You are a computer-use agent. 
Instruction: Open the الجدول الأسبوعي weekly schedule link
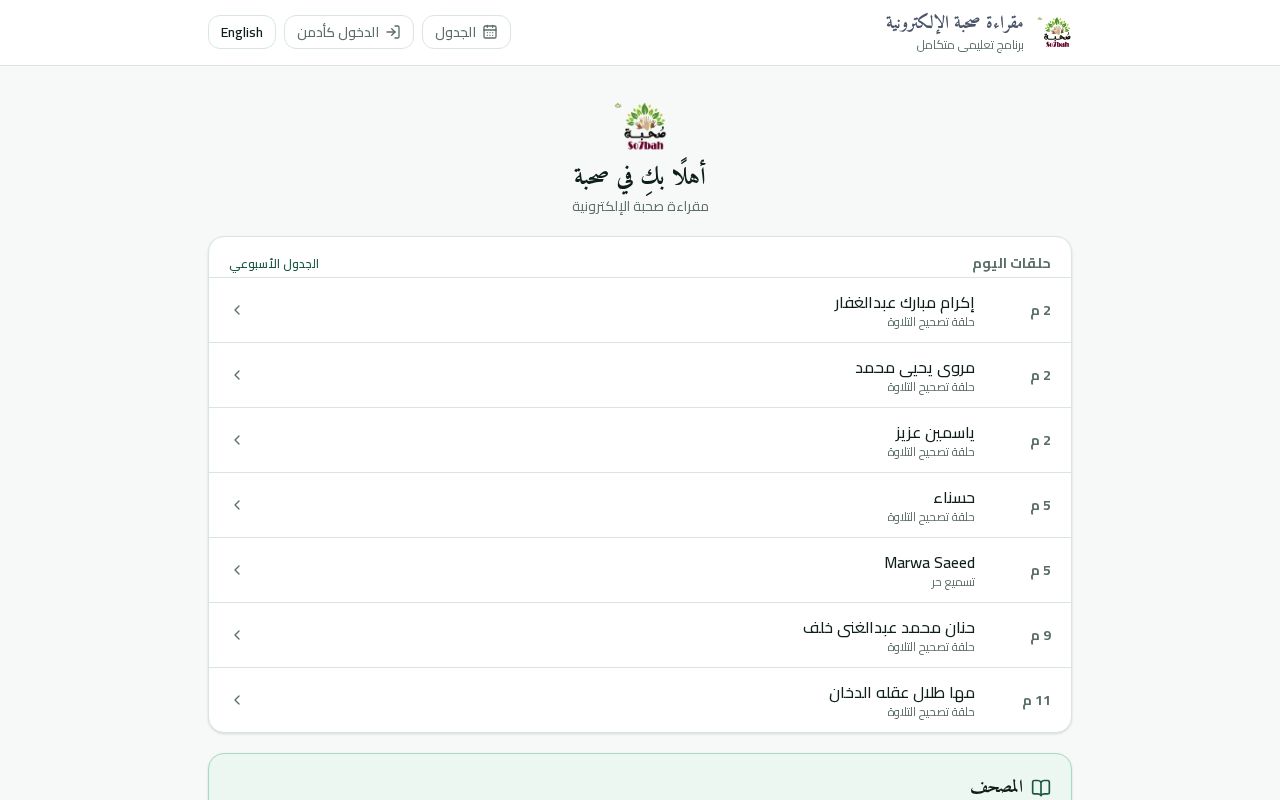(x=274, y=264)
